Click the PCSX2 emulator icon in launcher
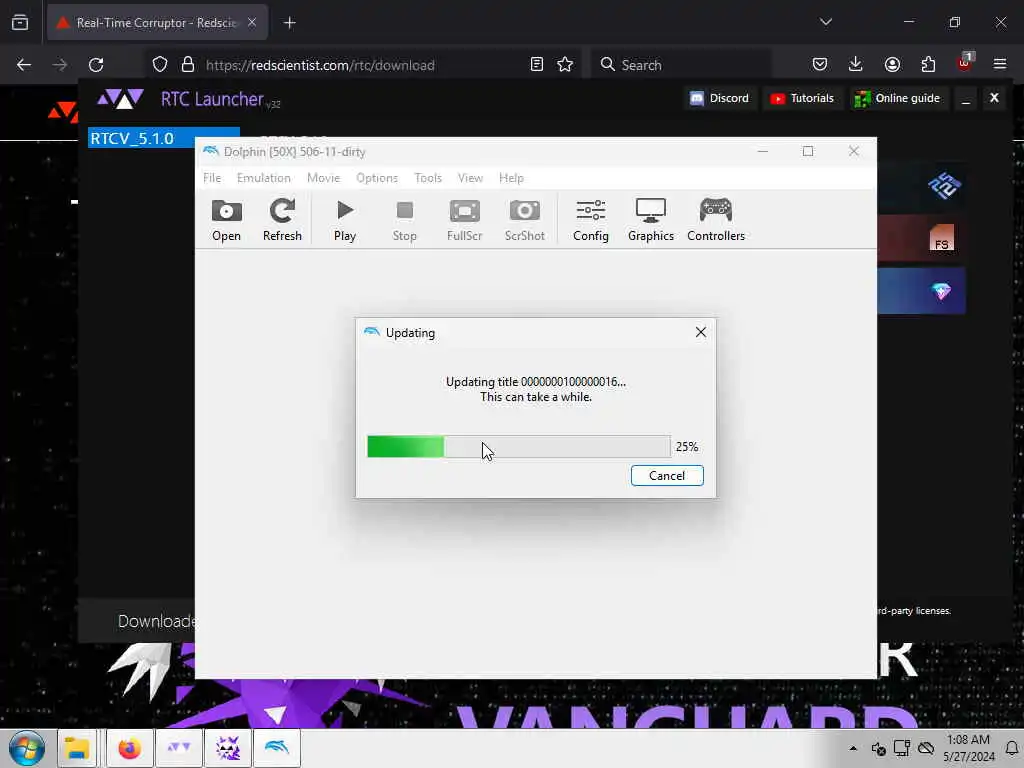 point(944,186)
